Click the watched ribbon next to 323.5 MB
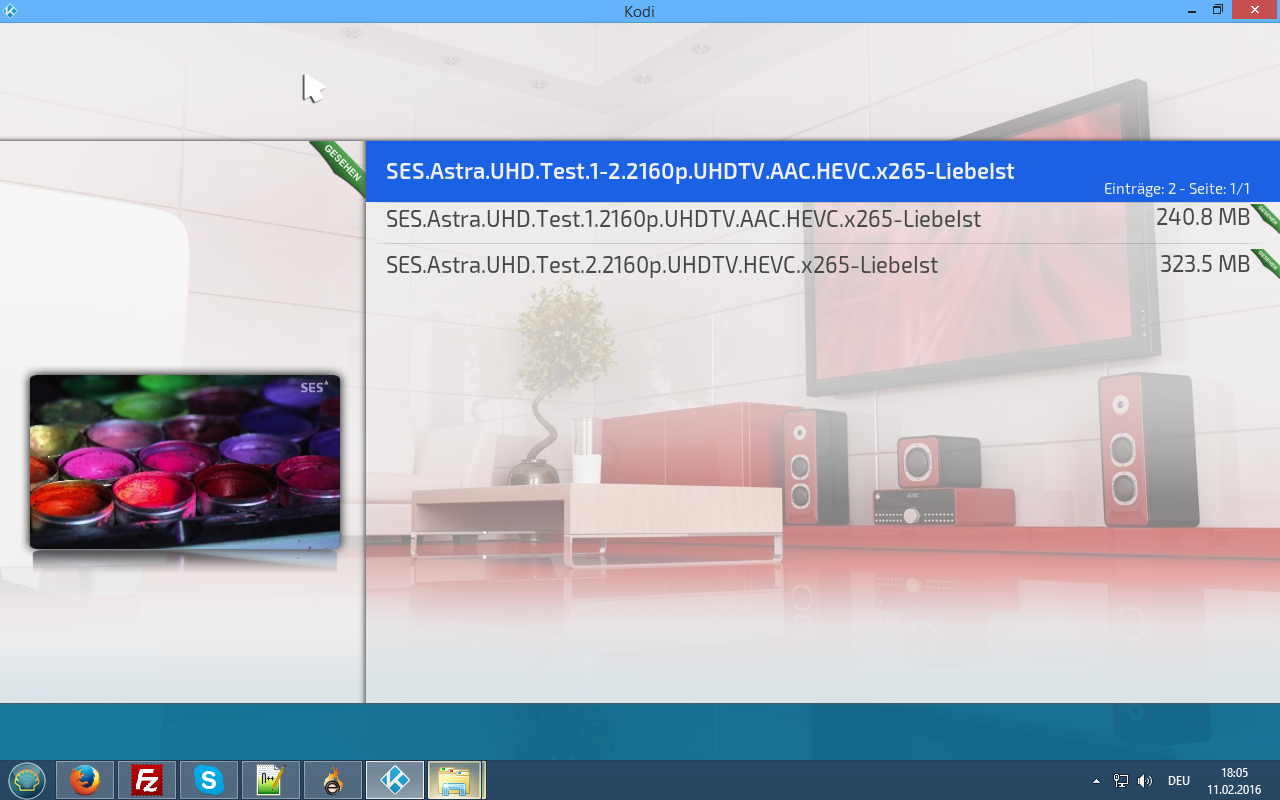The height and width of the screenshot is (800, 1280). click(x=1266, y=264)
